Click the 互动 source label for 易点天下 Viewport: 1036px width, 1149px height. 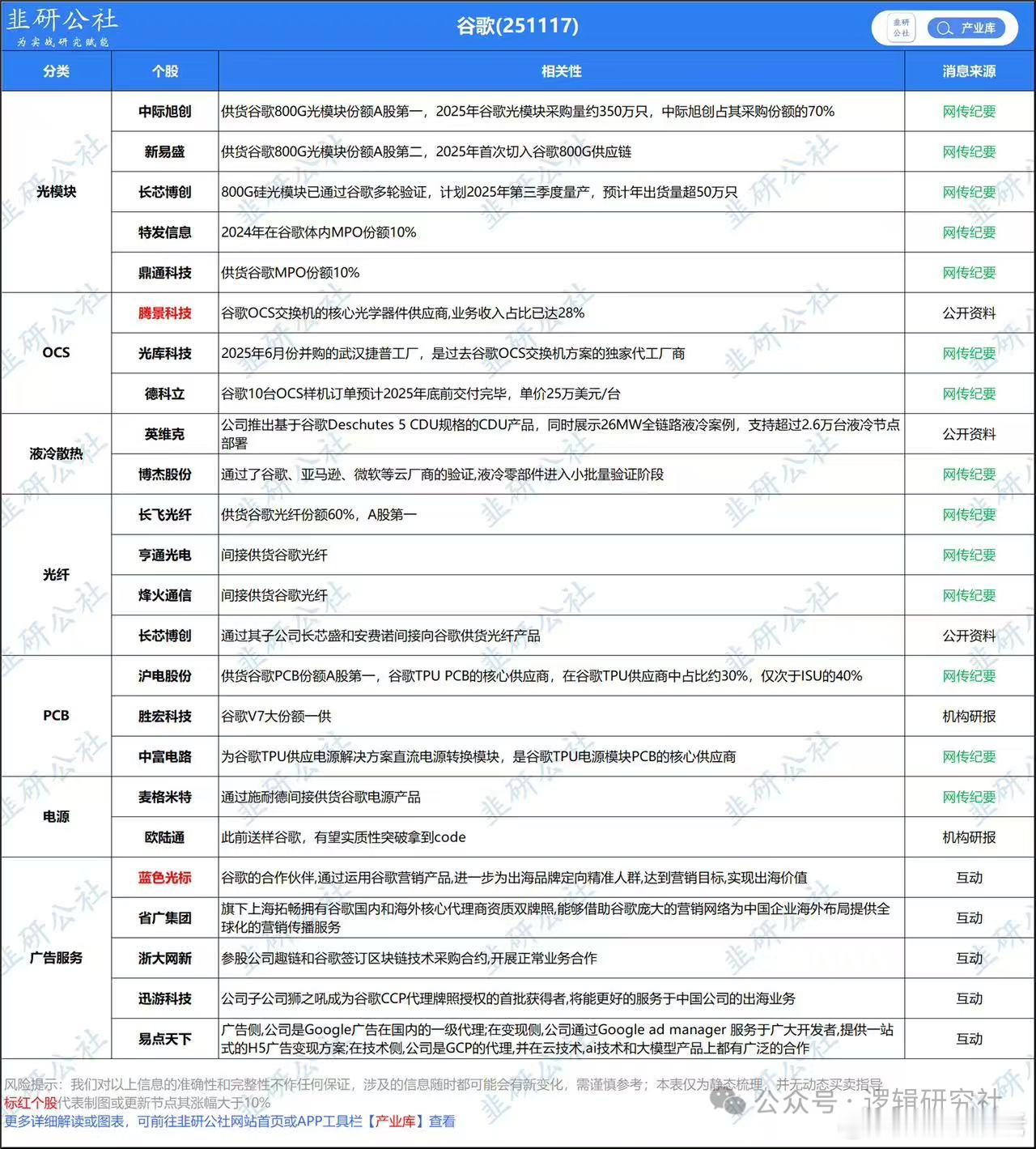pos(969,1037)
